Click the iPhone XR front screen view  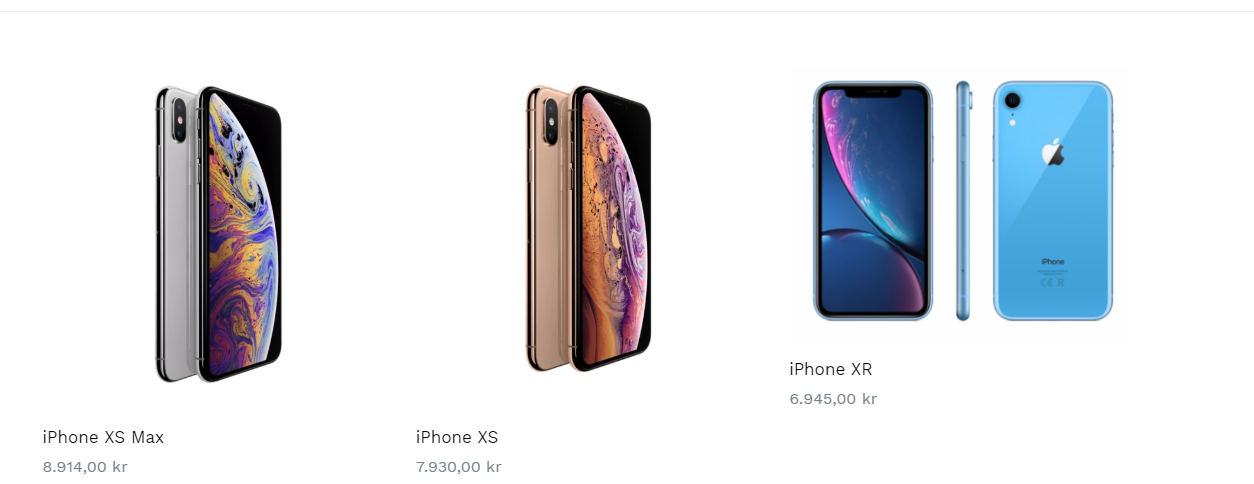[x=873, y=201]
